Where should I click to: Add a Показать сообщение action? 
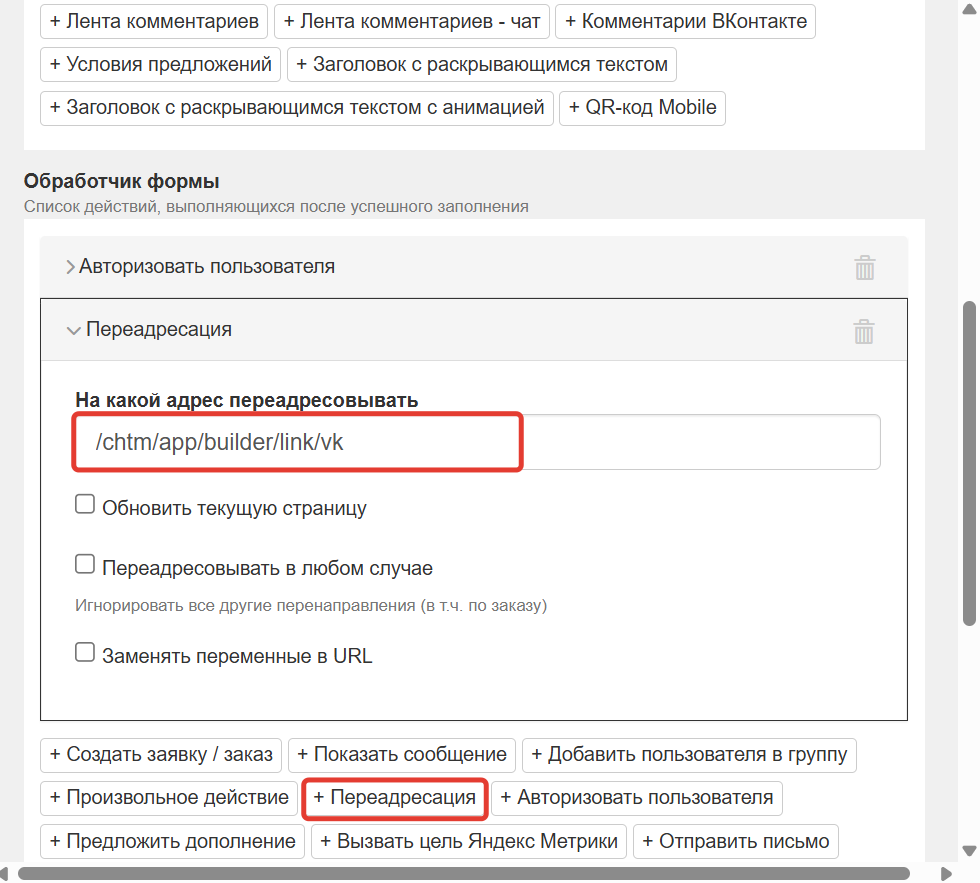pyautogui.click(x=401, y=755)
